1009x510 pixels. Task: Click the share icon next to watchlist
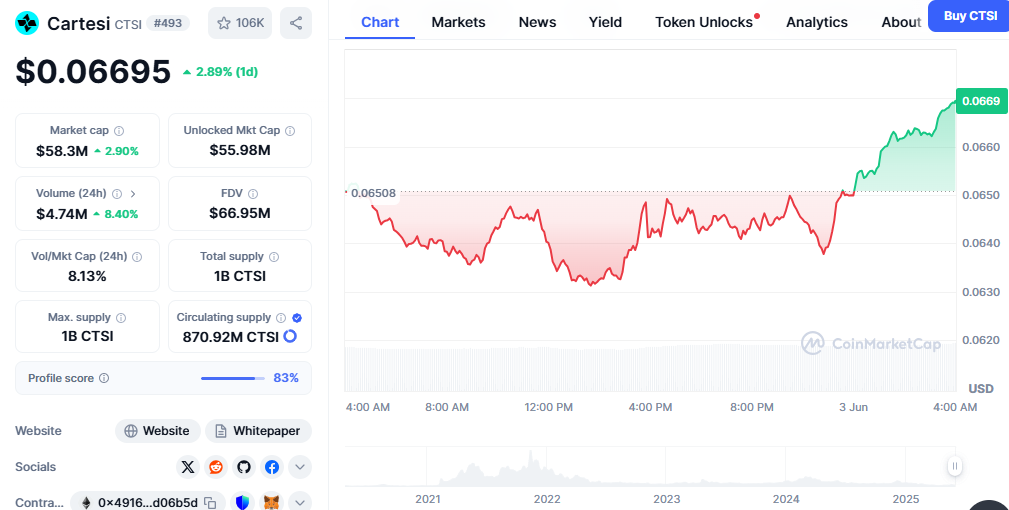(x=295, y=22)
